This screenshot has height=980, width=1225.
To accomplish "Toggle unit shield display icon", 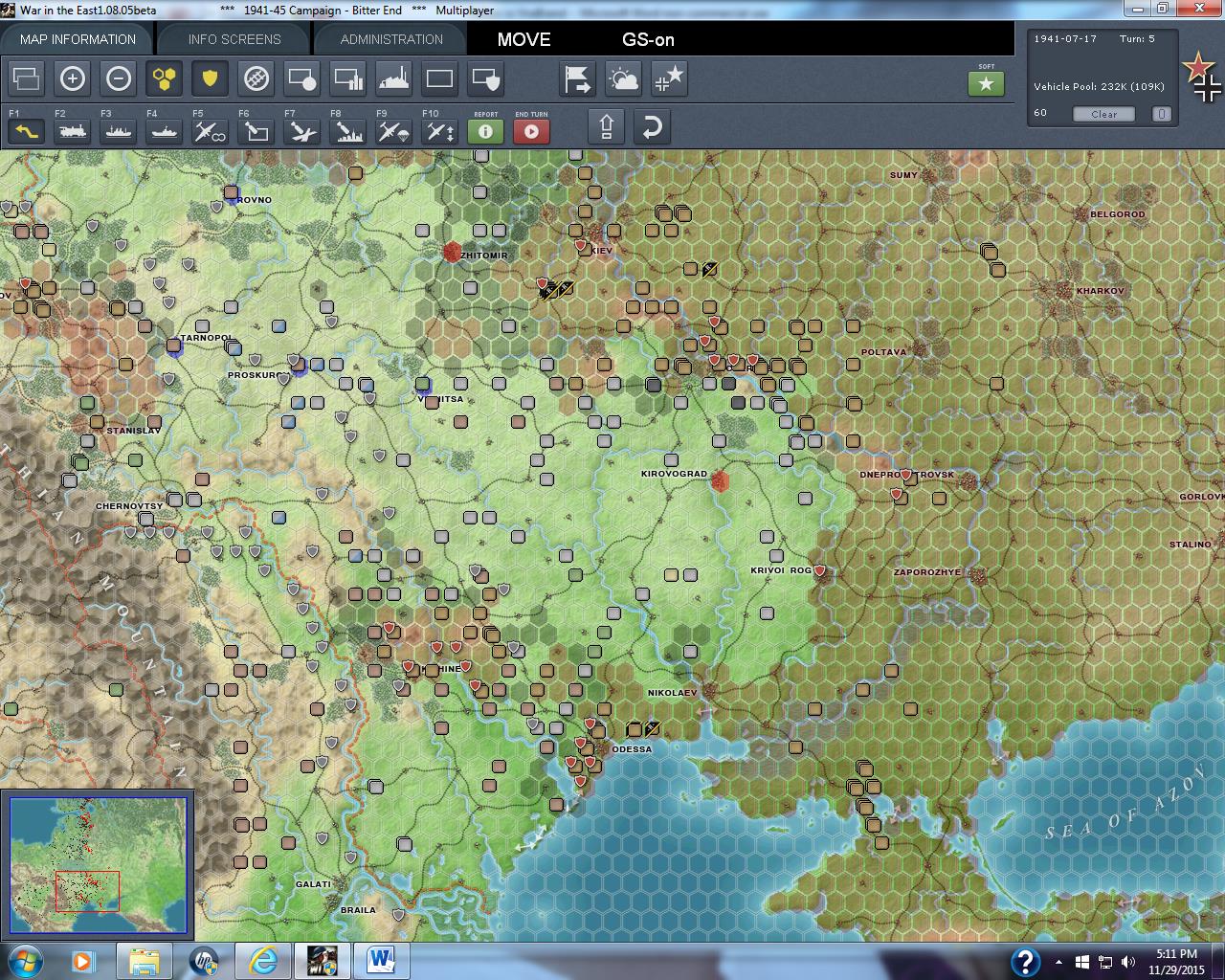I will coord(486,78).
